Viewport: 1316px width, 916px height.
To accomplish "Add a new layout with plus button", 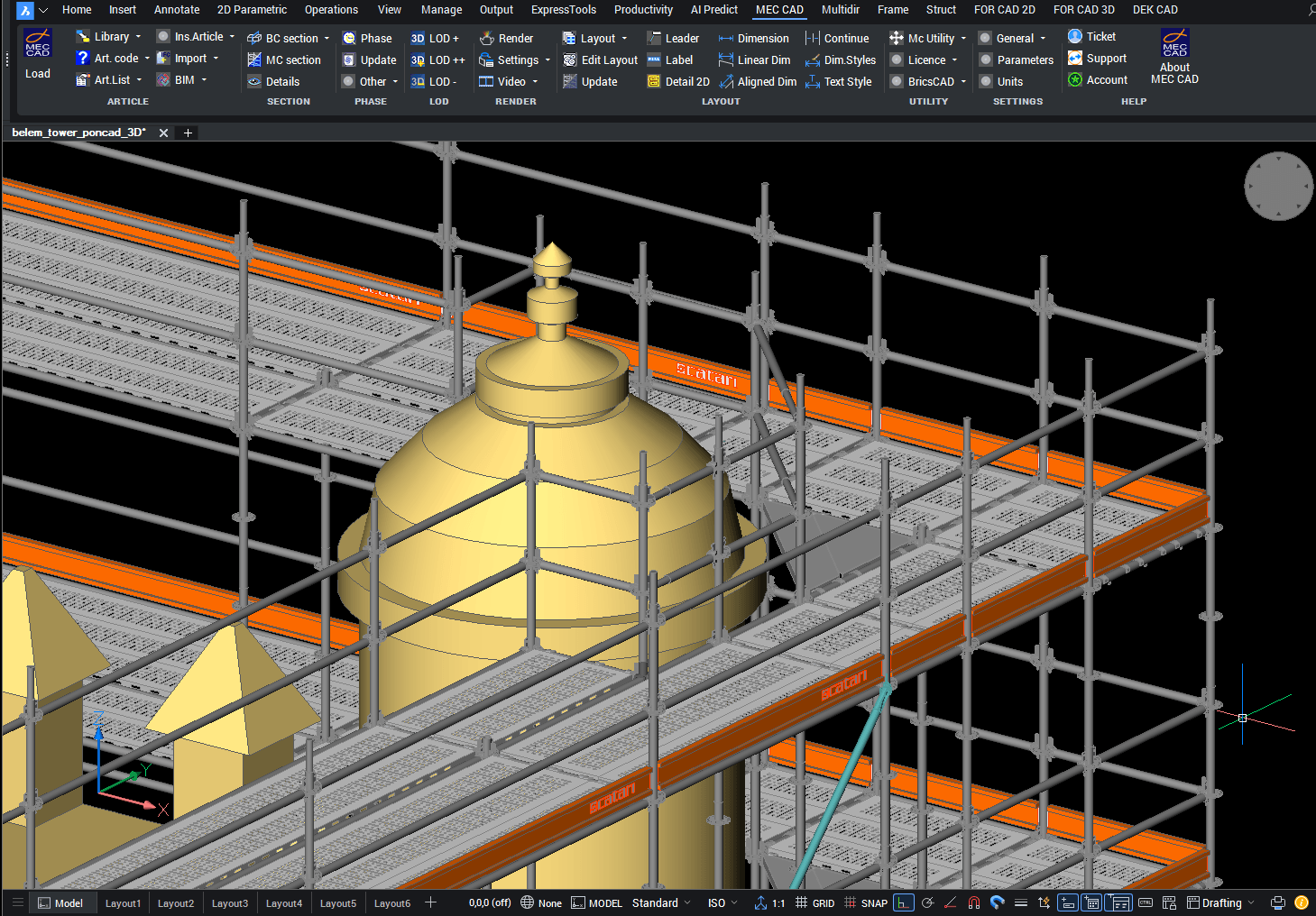I will (x=430, y=902).
